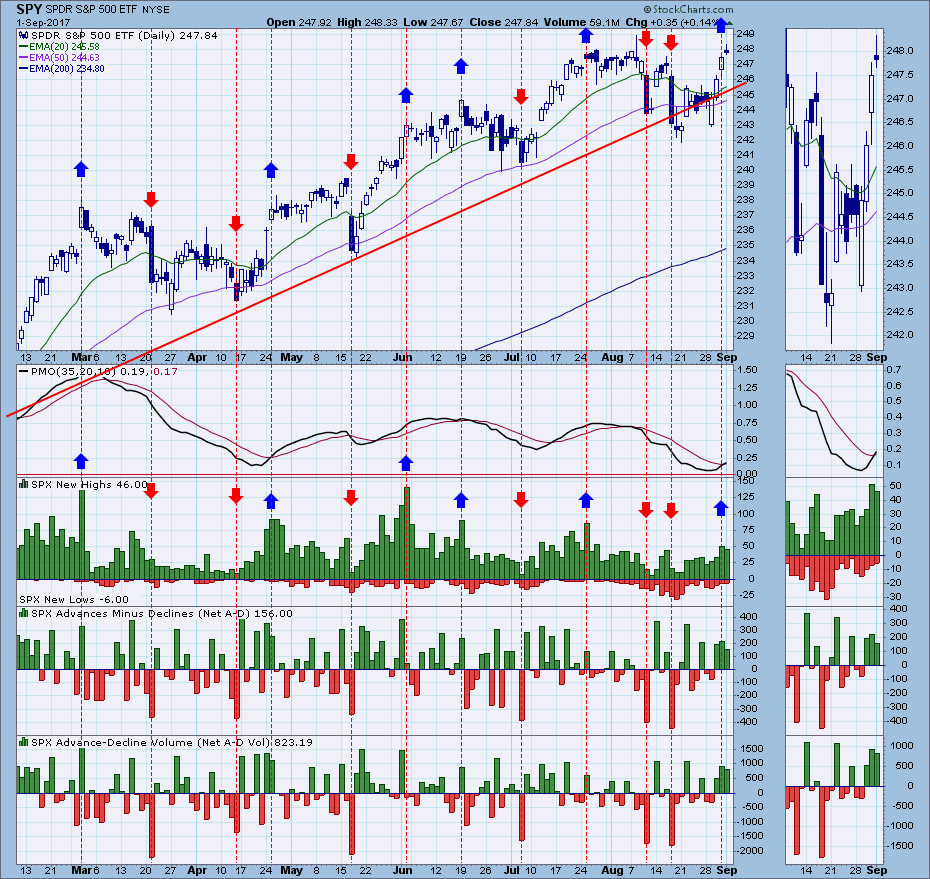Click the Open 247.92 value
The image size is (930, 879).
299,23
